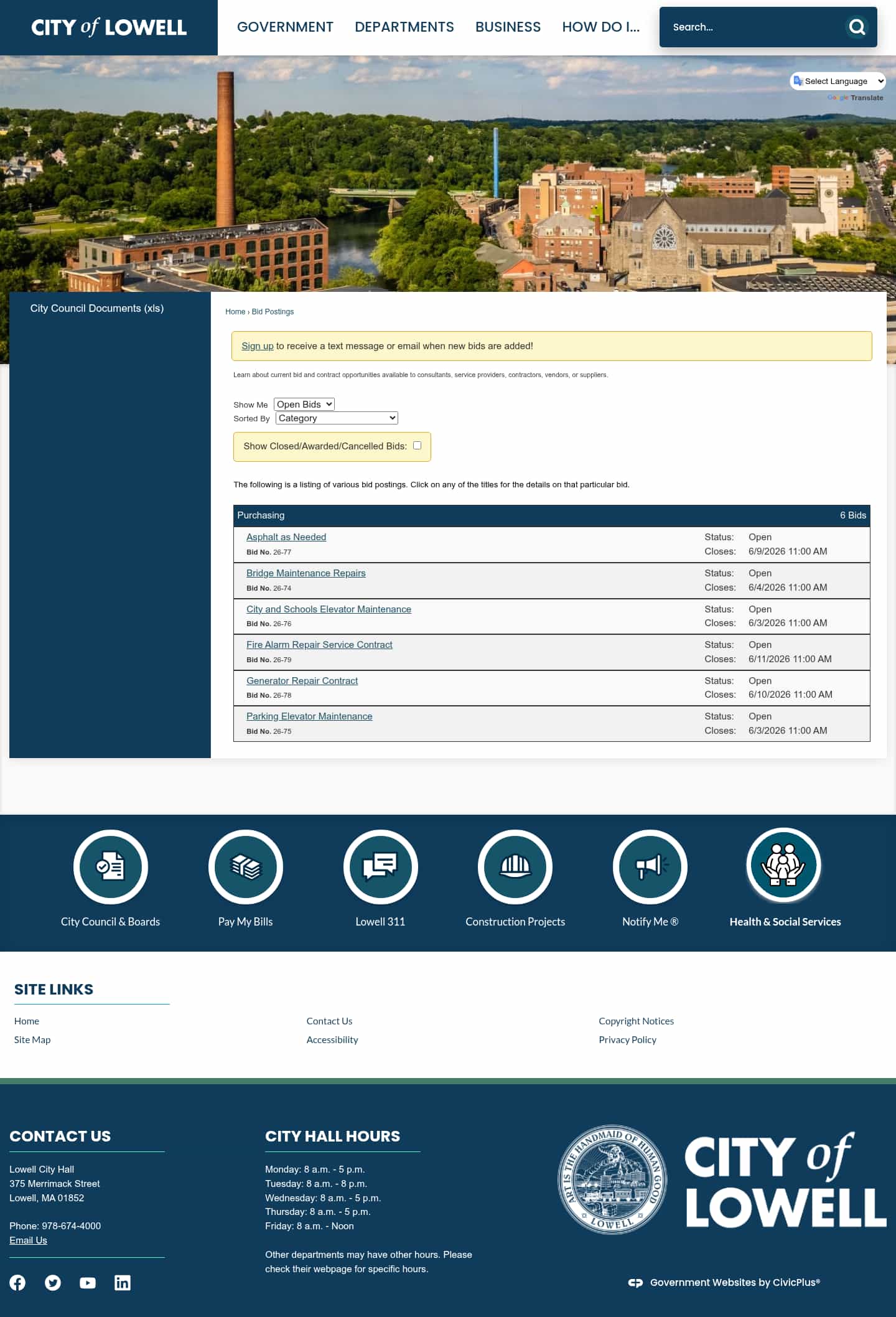Visit the YouTube channel icon
The width and height of the screenshot is (896, 1317).
[88, 1283]
